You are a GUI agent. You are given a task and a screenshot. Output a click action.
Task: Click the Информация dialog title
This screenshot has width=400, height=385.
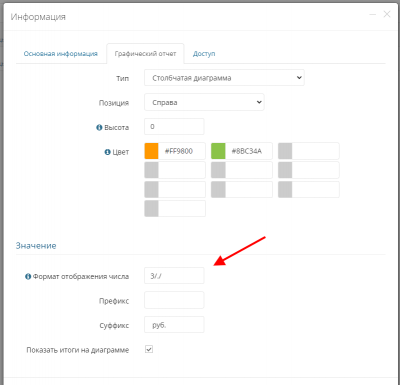coord(38,17)
